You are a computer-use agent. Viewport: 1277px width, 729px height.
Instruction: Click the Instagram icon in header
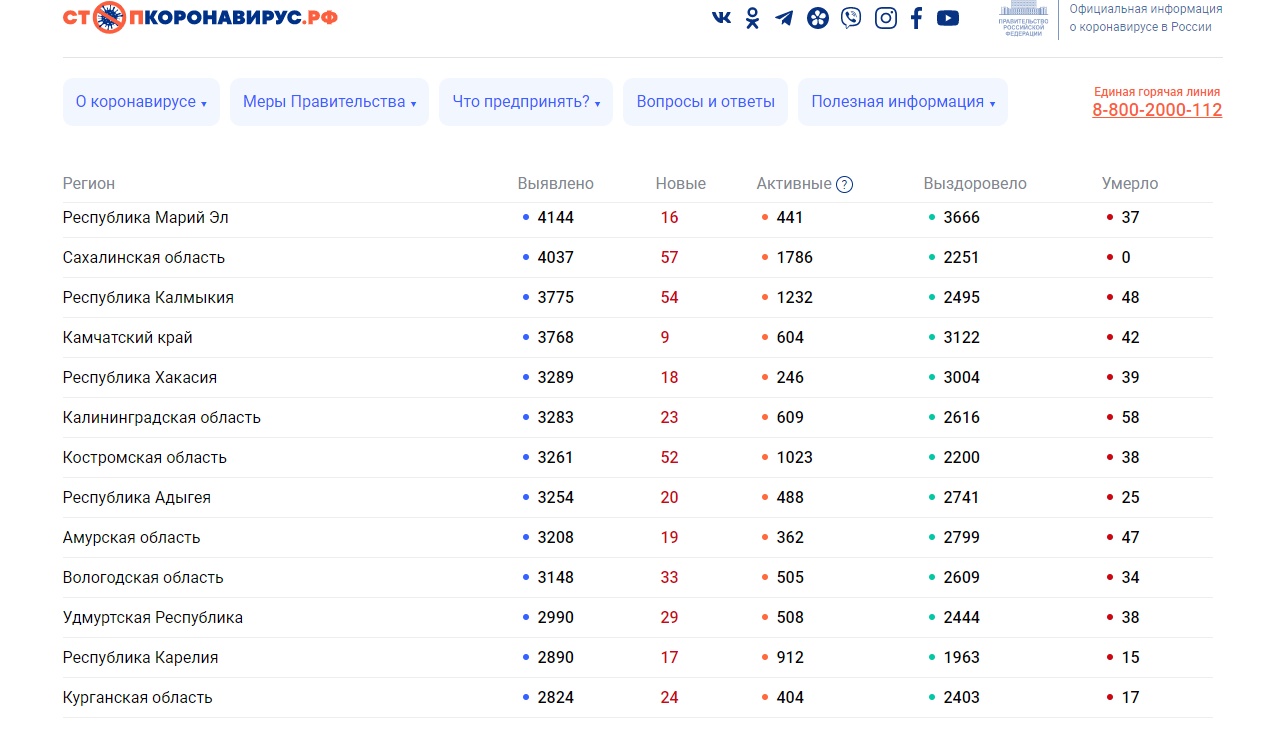click(x=885, y=18)
